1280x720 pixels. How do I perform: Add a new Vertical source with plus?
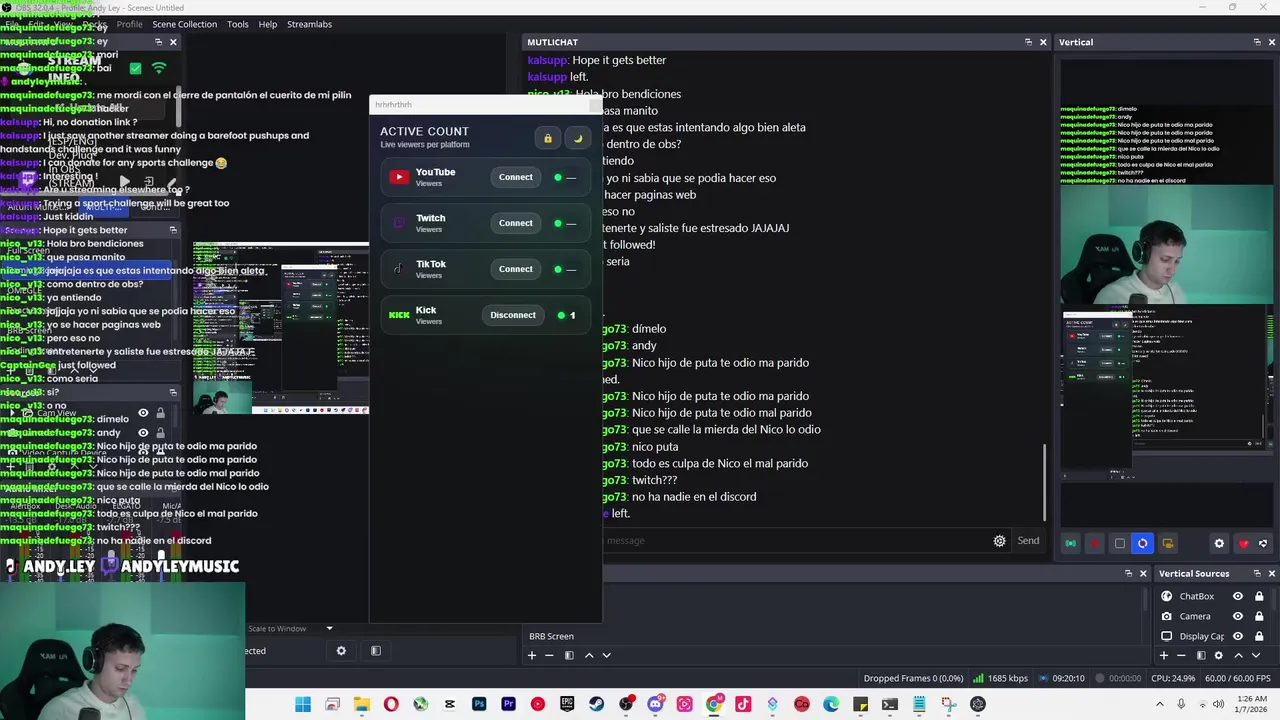[1163, 655]
